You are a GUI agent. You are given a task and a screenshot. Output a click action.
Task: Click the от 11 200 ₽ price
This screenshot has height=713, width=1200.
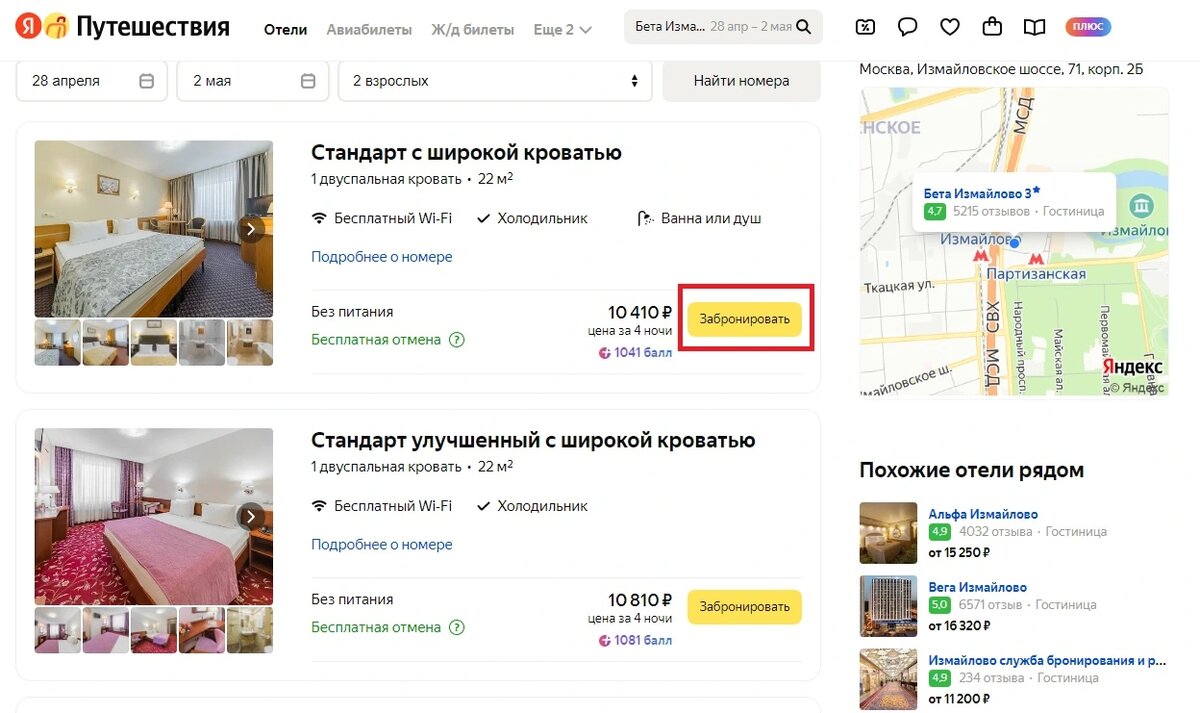[959, 699]
